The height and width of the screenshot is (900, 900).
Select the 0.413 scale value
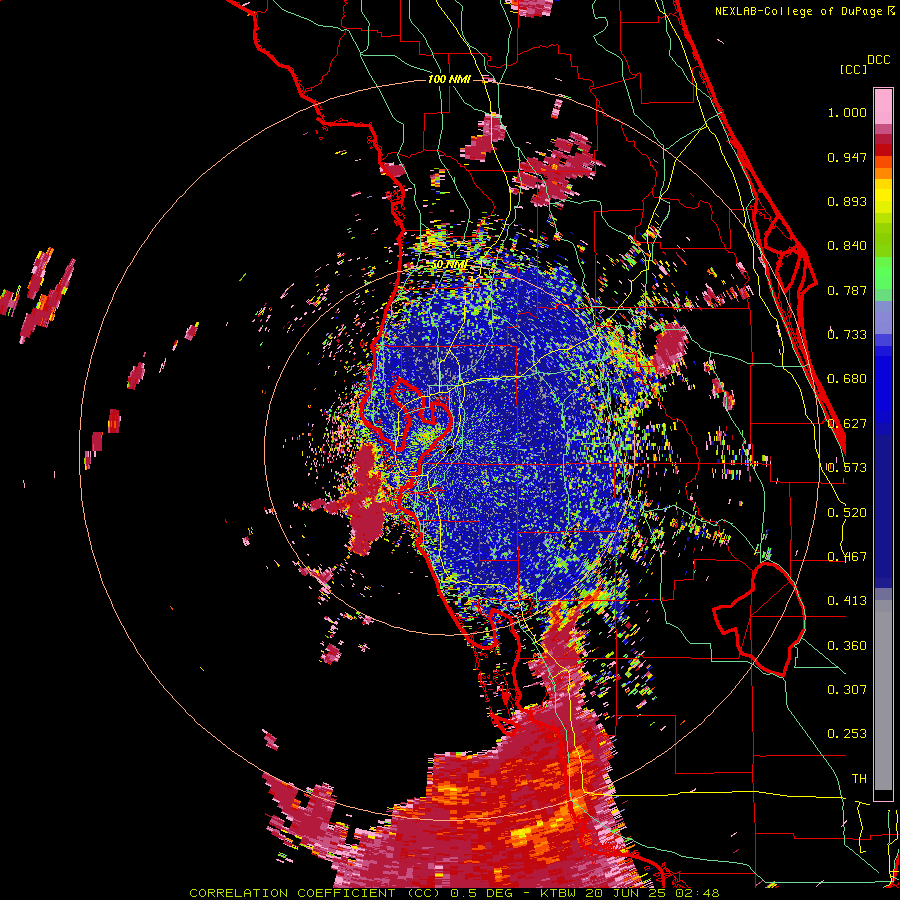[847, 601]
